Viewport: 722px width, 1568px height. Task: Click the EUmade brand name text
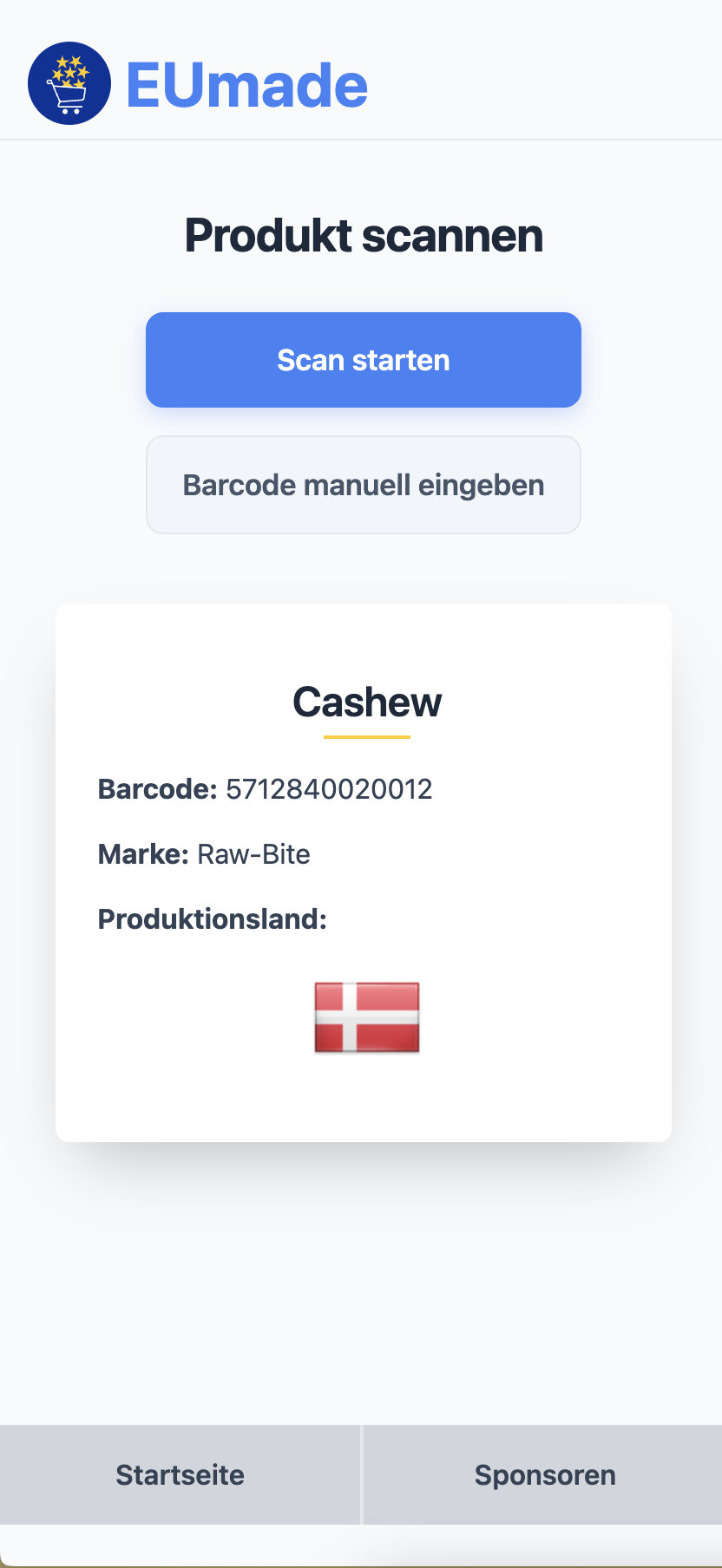(x=246, y=83)
